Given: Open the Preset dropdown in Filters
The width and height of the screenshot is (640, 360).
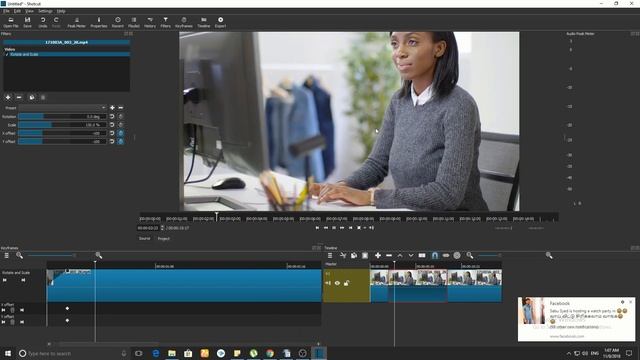Looking at the screenshot, I should click(x=62, y=108).
